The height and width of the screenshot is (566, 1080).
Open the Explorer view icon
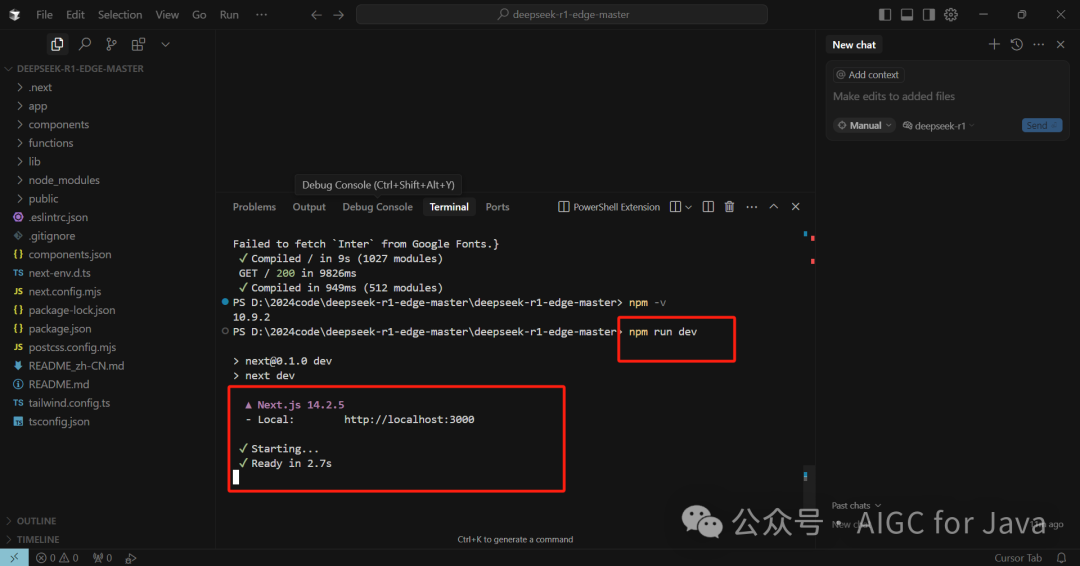57,44
